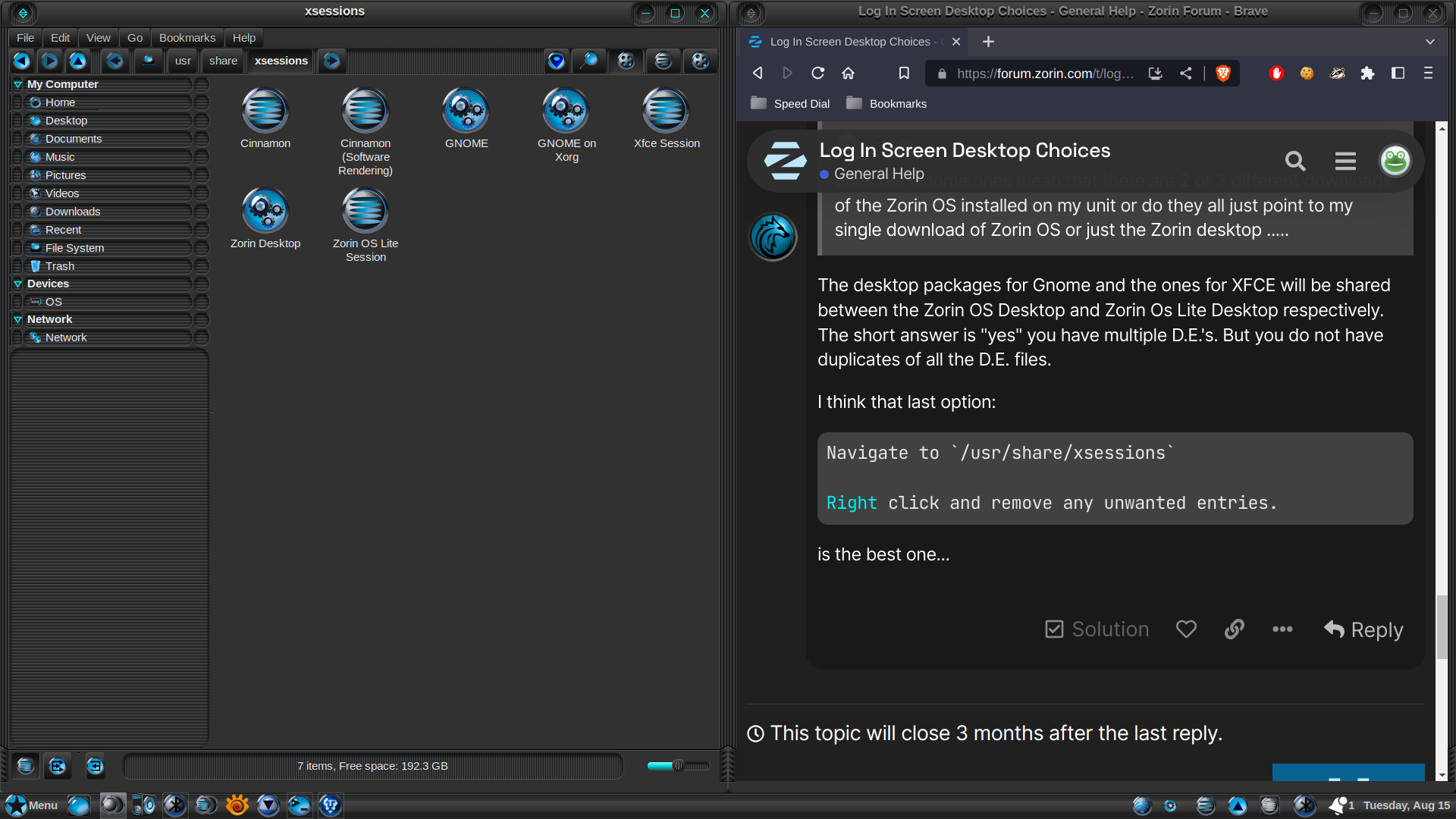Select Cinnamon (Software Rendering) file
The height and width of the screenshot is (819, 1456).
point(366,132)
